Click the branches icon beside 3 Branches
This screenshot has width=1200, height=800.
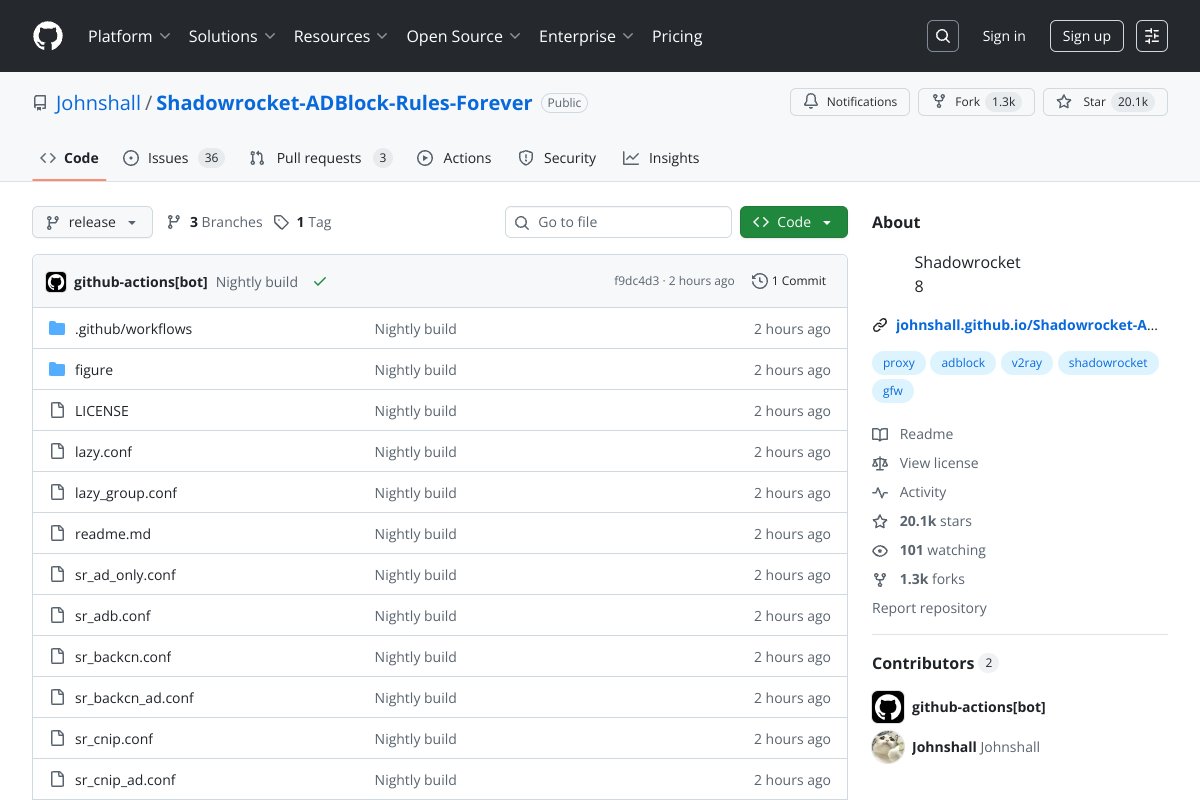coord(174,222)
